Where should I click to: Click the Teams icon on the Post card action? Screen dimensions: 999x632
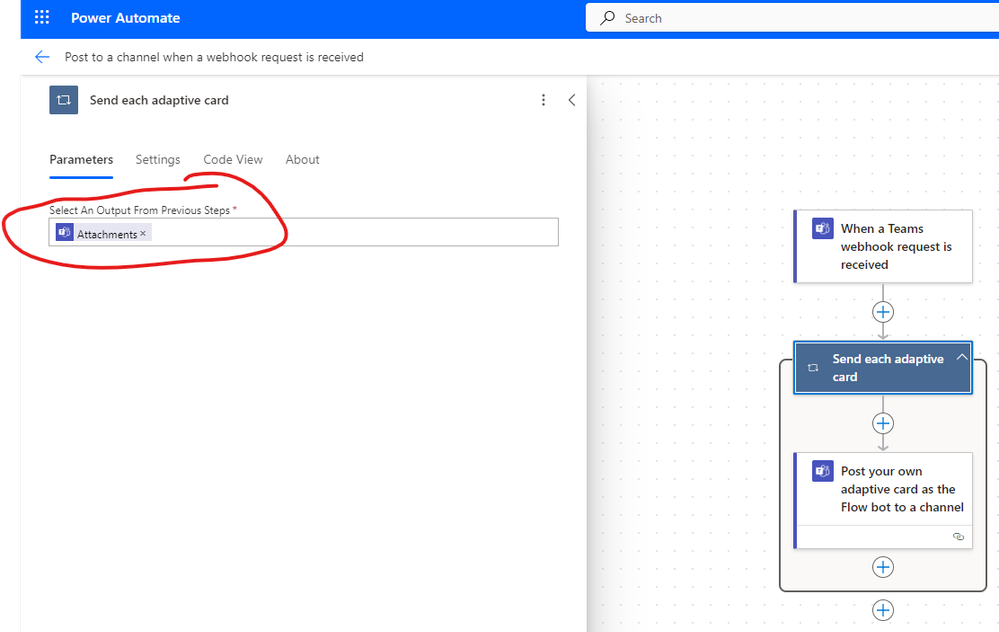point(823,471)
